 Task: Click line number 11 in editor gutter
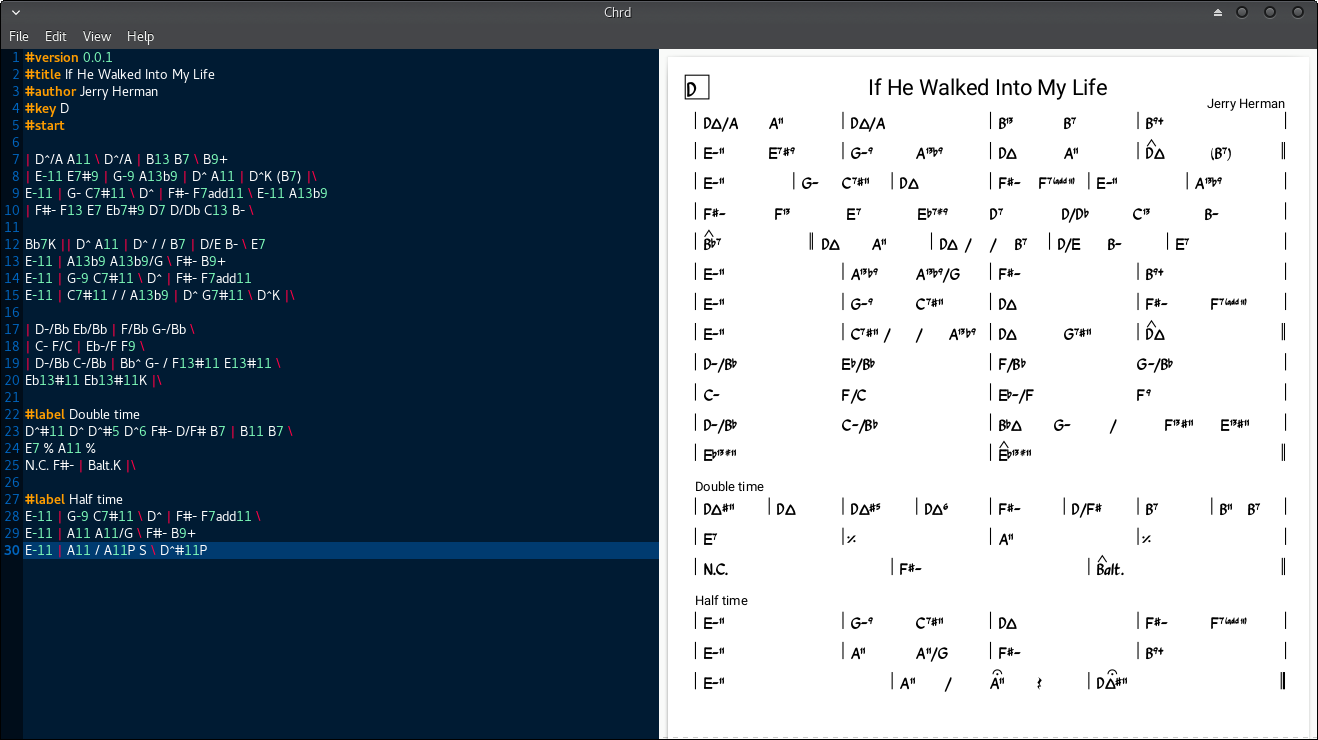[12, 227]
